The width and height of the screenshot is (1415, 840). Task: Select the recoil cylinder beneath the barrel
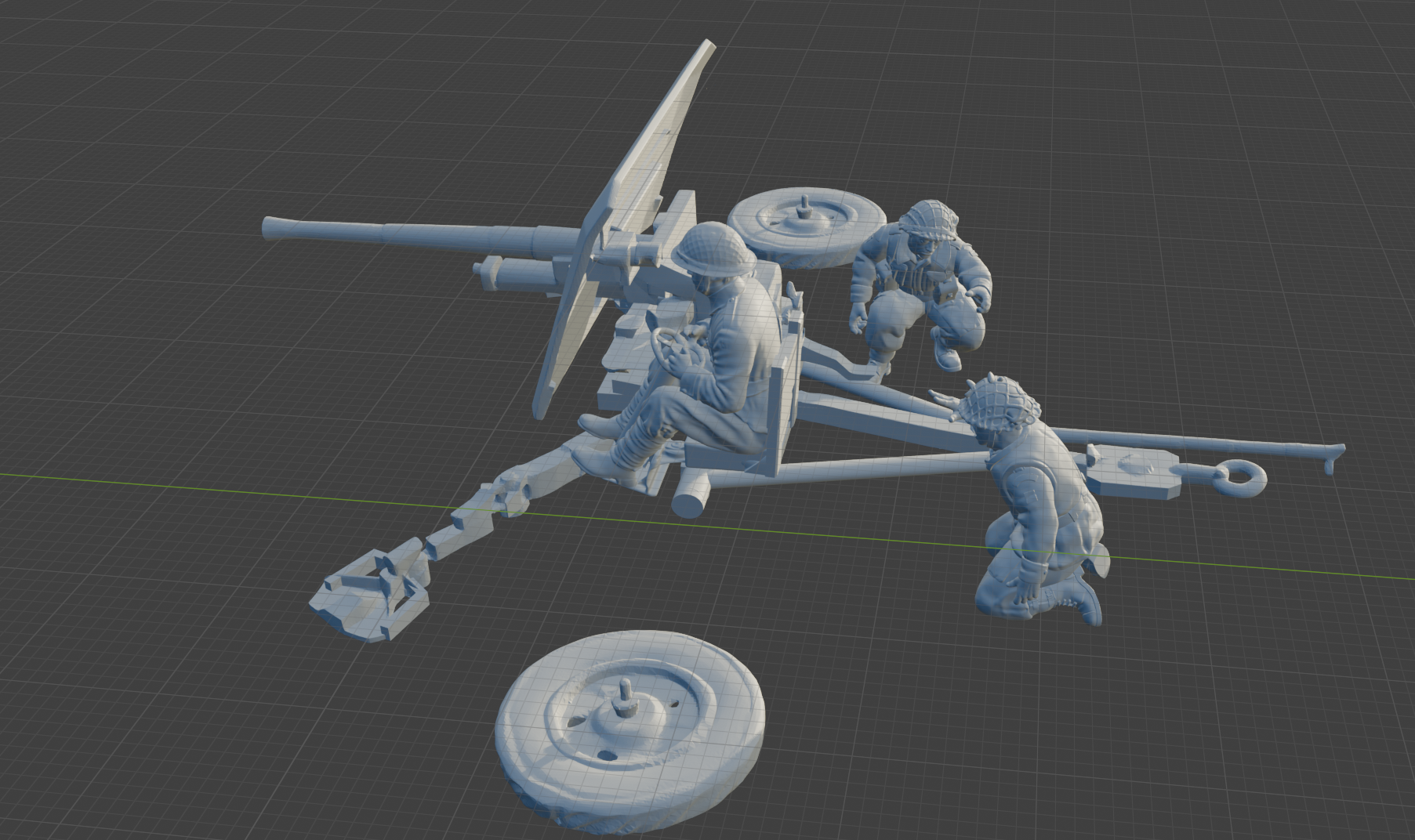(x=517, y=273)
